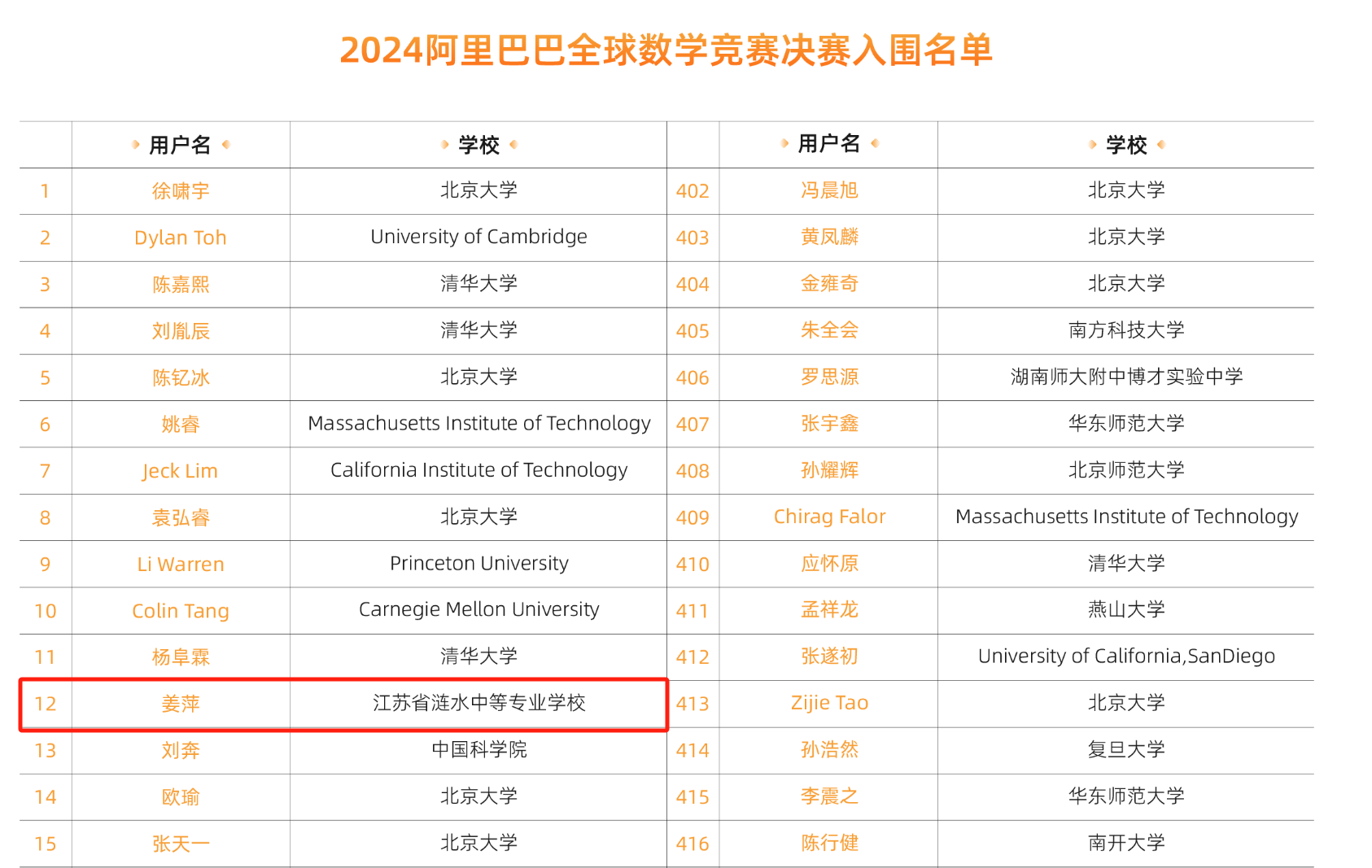Select the name 陈钇冰
The height and width of the screenshot is (868, 1372).
181,377
